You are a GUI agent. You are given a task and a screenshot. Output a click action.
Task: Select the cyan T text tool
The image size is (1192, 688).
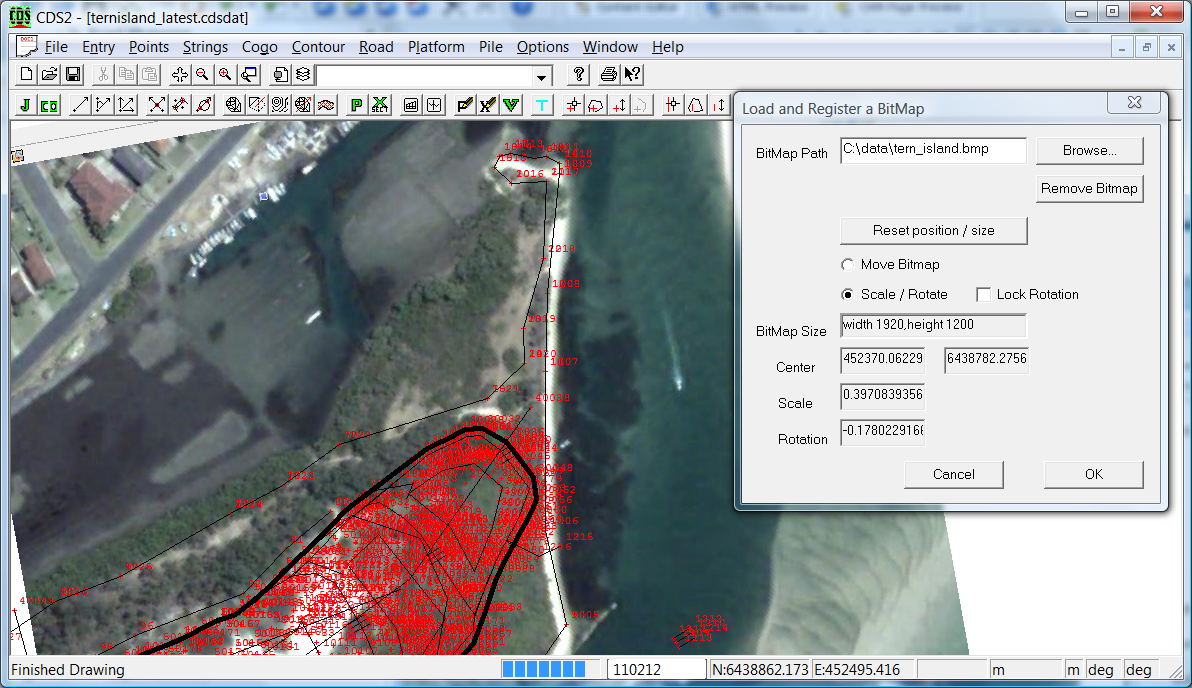click(542, 105)
